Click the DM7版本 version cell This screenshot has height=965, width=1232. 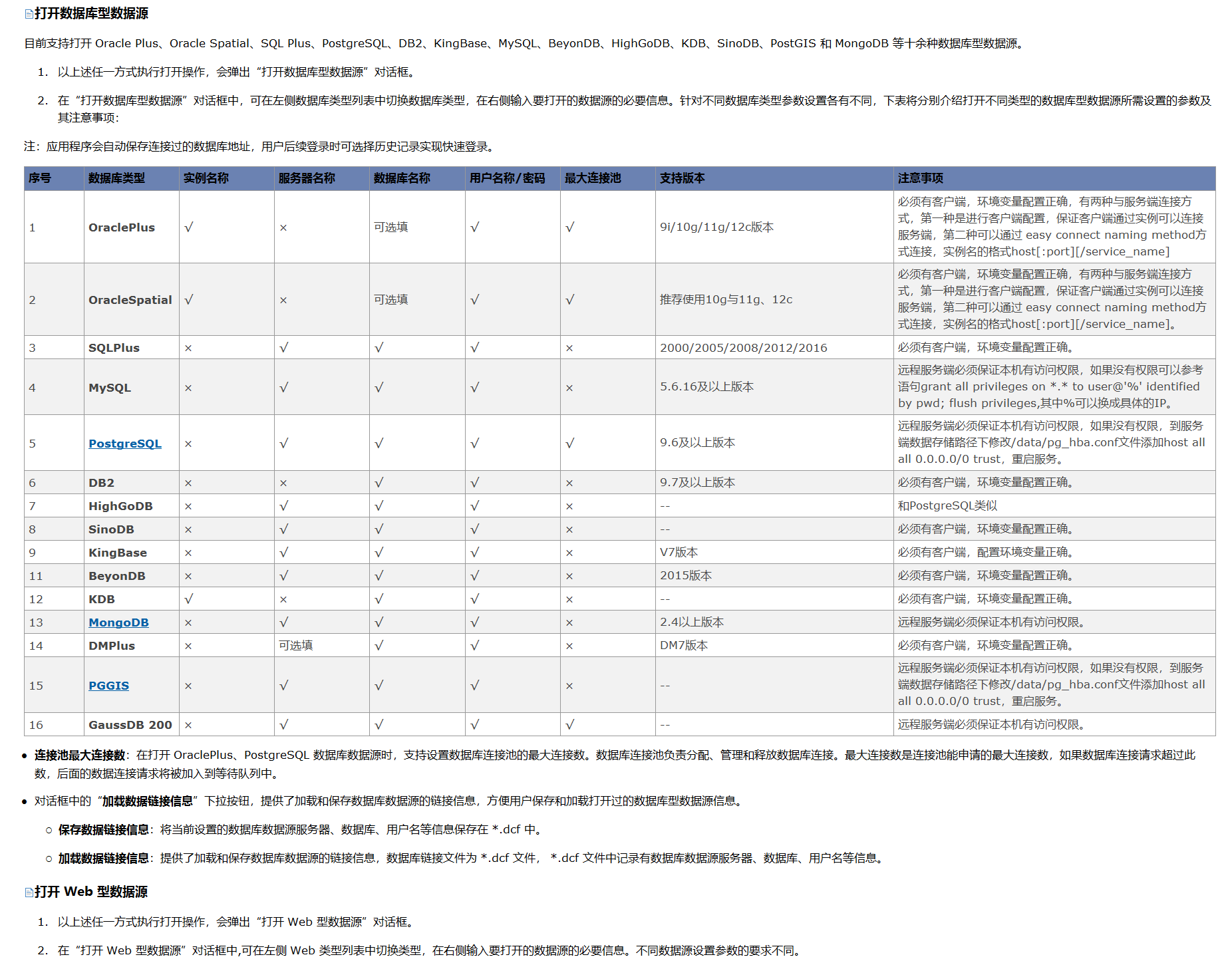pos(774,646)
